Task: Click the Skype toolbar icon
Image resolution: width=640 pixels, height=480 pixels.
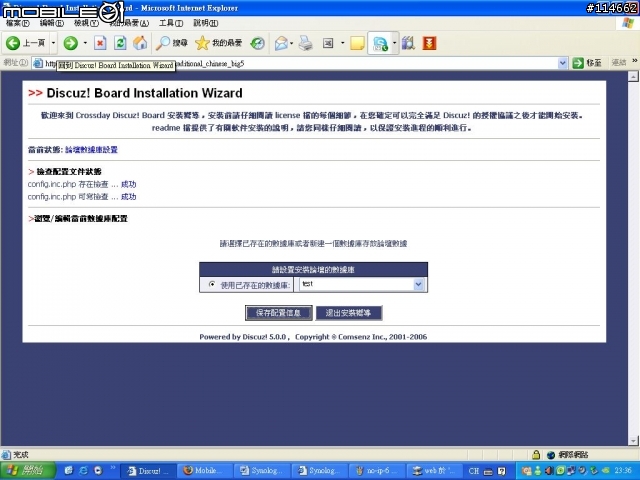Action: pos(380,43)
